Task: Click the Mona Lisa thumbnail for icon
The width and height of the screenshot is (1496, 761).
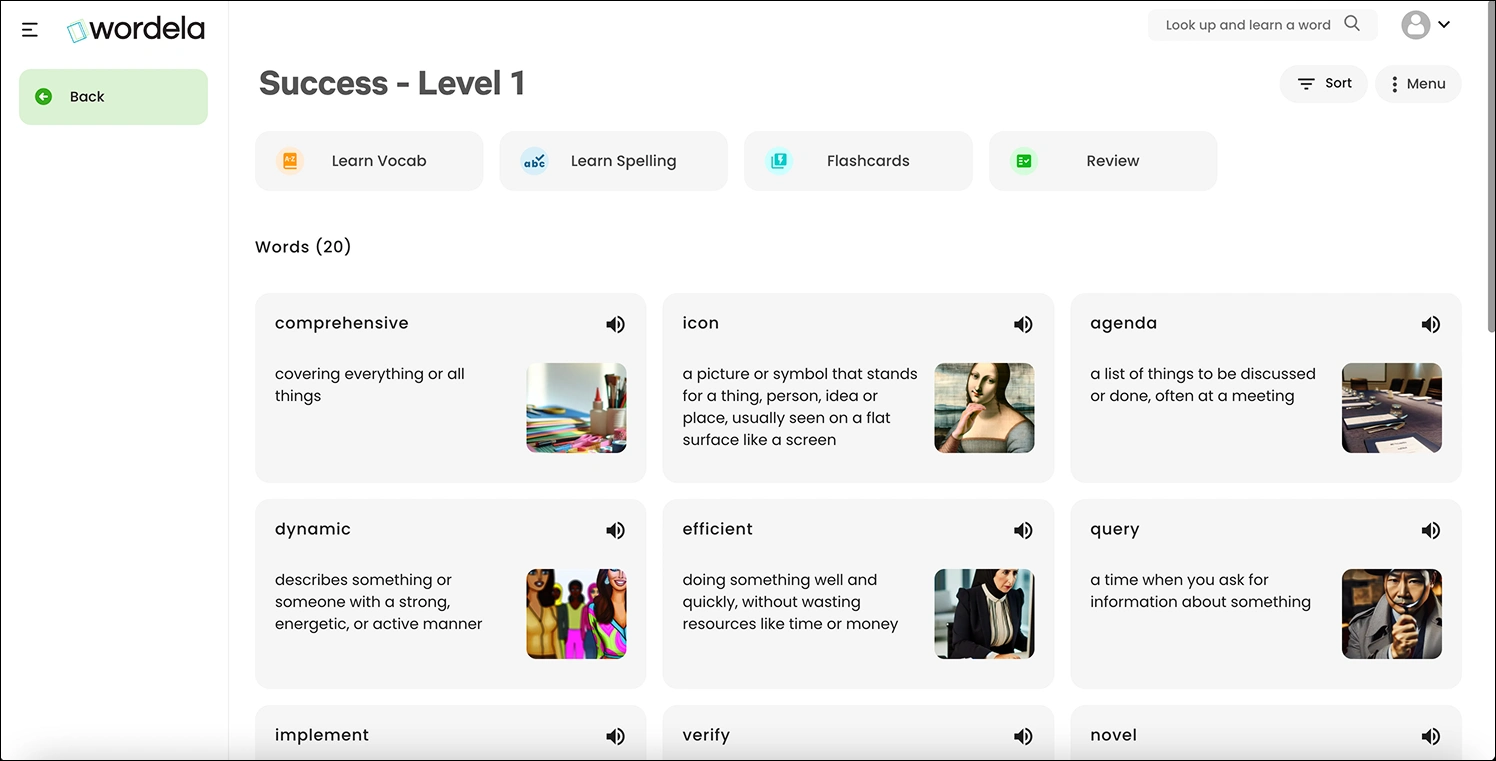Action: (x=984, y=408)
